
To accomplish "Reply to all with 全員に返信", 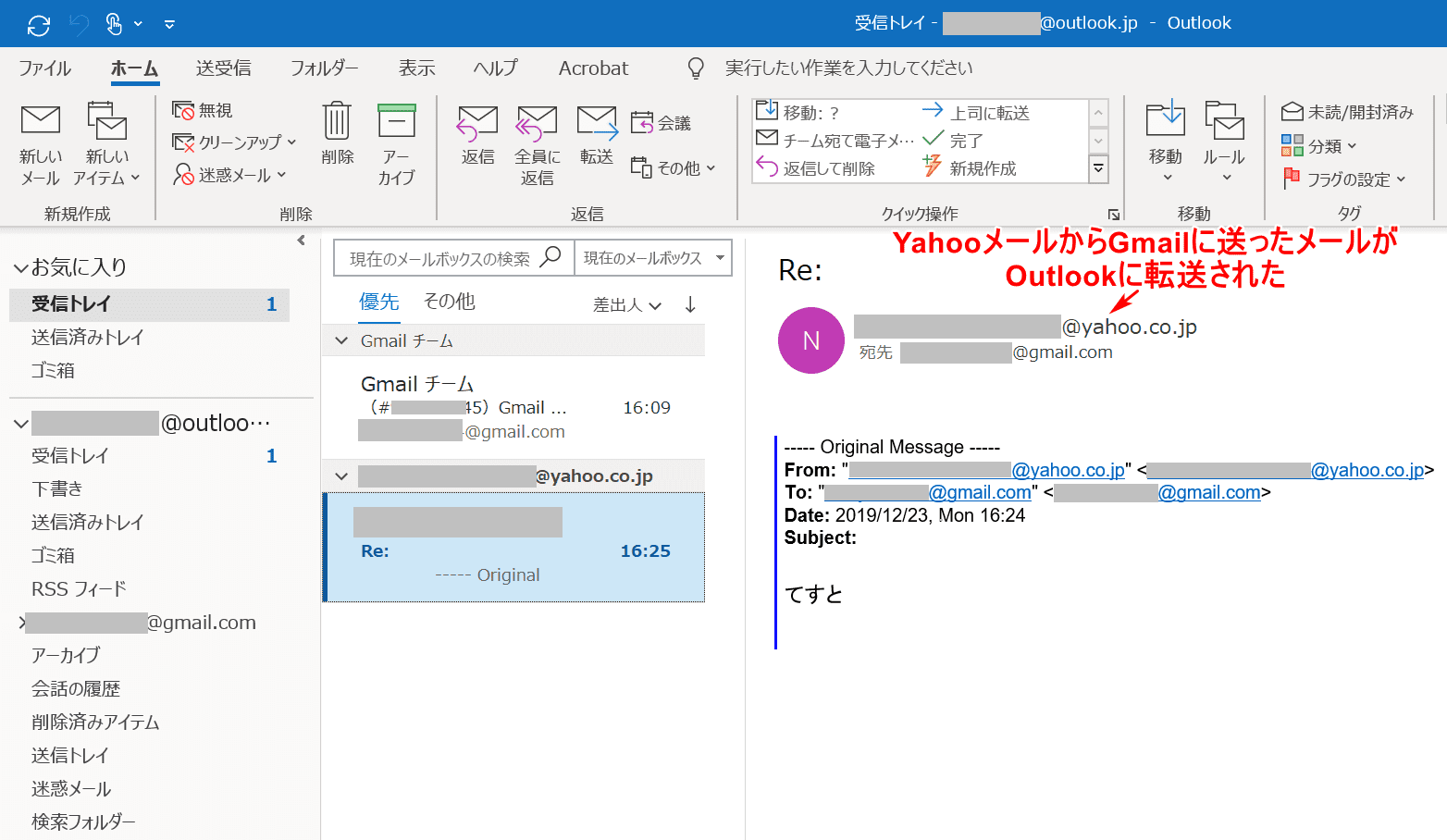I will [537, 144].
